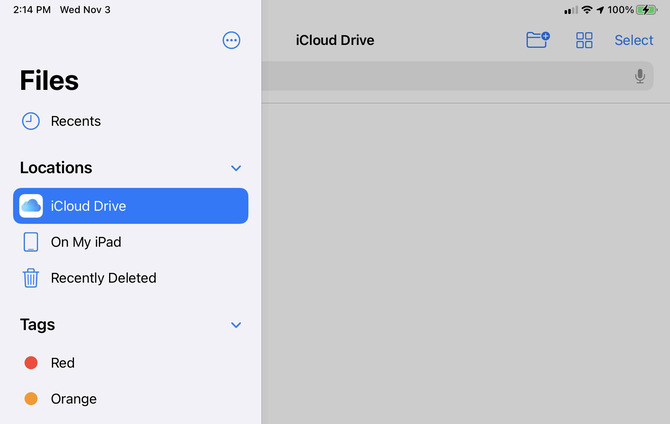Open Recents from the sidebar
The height and width of the screenshot is (424, 670).
point(131,121)
